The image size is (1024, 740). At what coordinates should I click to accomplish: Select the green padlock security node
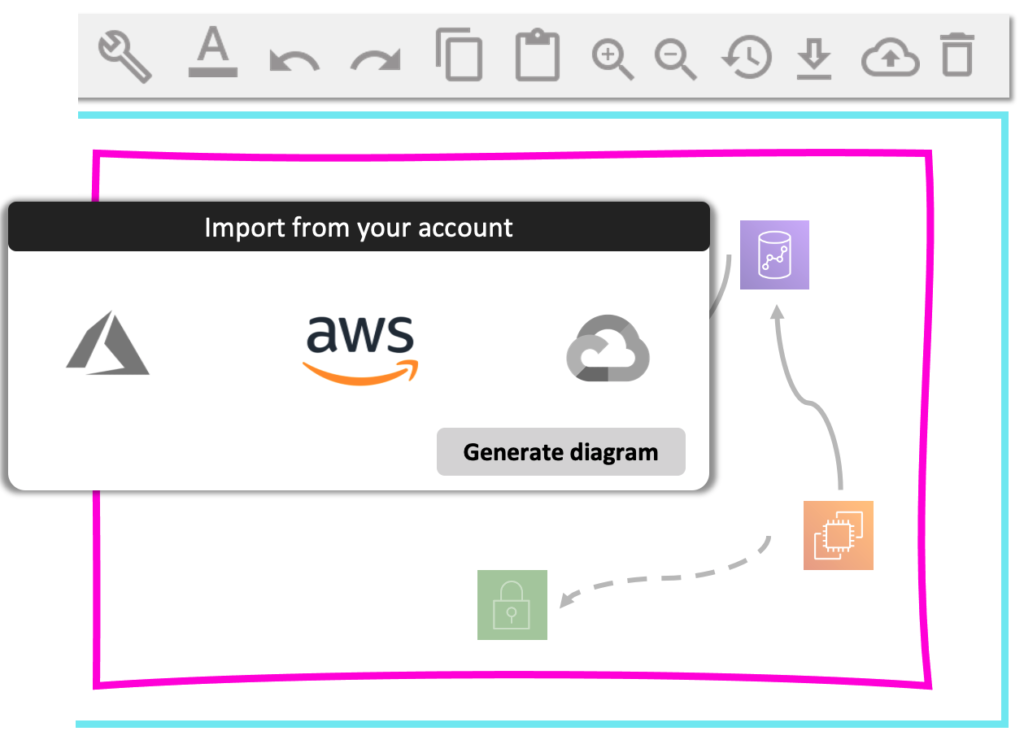(x=512, y=605)
